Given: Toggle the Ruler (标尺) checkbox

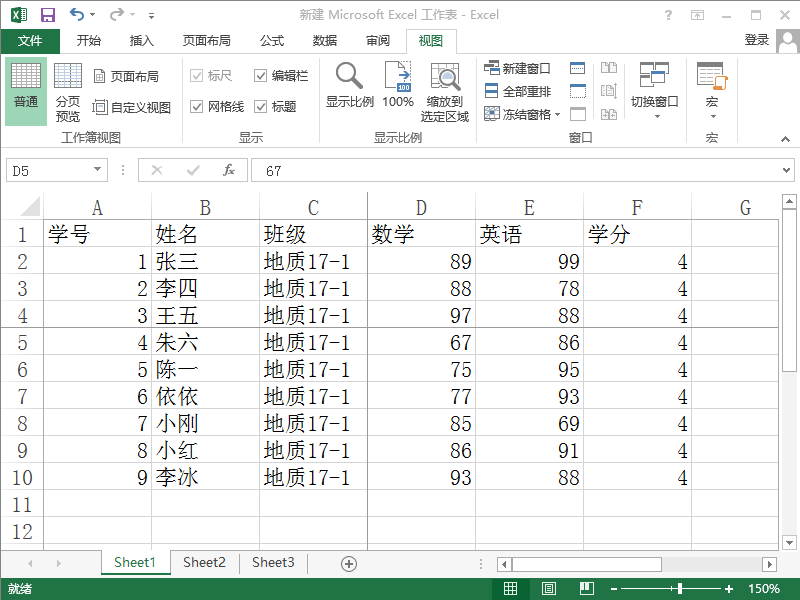Looking at the screenshot, I should pyautogui.click(x=196, y=76).
